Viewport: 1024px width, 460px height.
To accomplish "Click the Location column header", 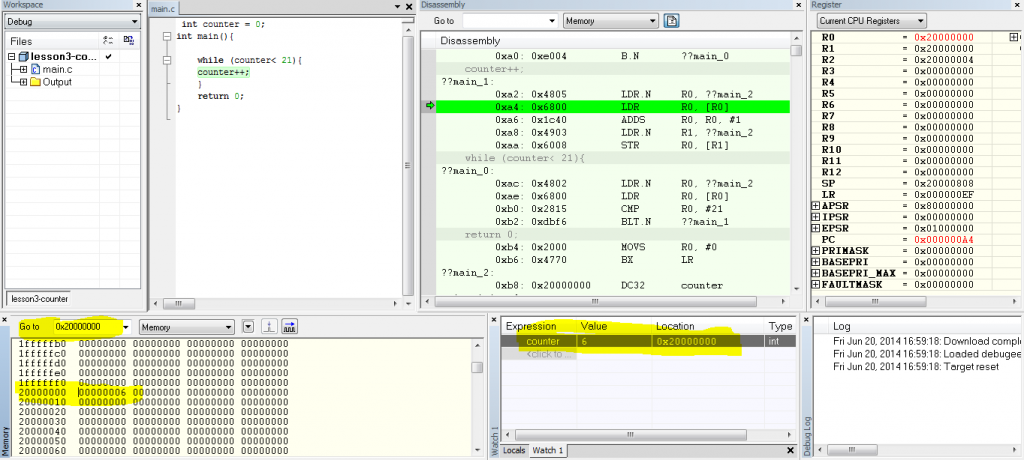I will click(707, 326).
